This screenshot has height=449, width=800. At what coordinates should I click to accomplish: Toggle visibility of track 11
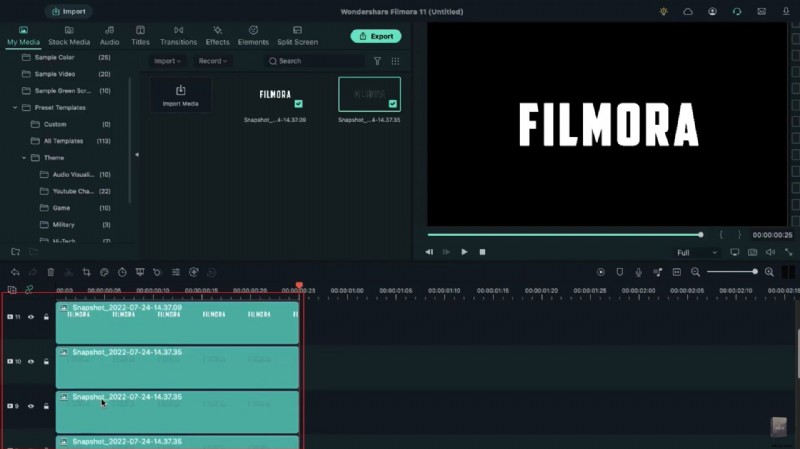click(31, 317)
